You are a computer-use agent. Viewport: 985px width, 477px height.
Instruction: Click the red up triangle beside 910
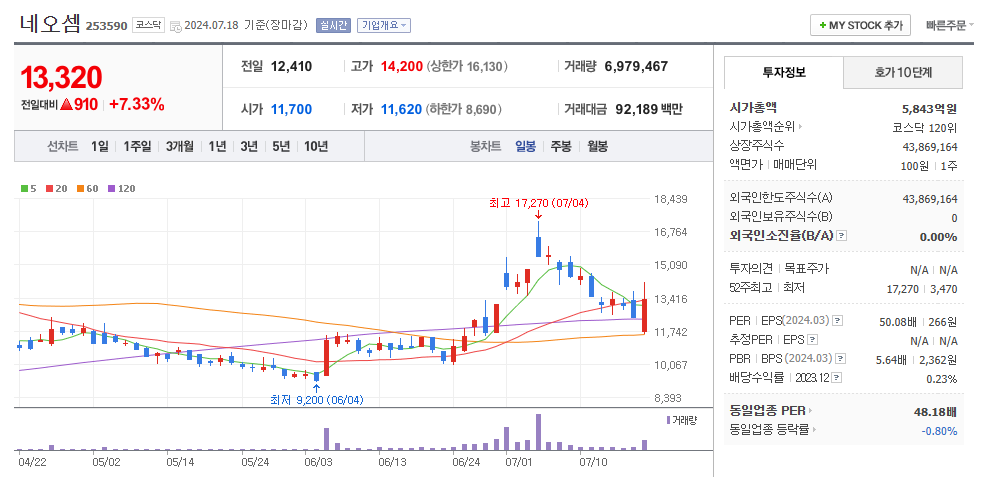tap(67, 105)
